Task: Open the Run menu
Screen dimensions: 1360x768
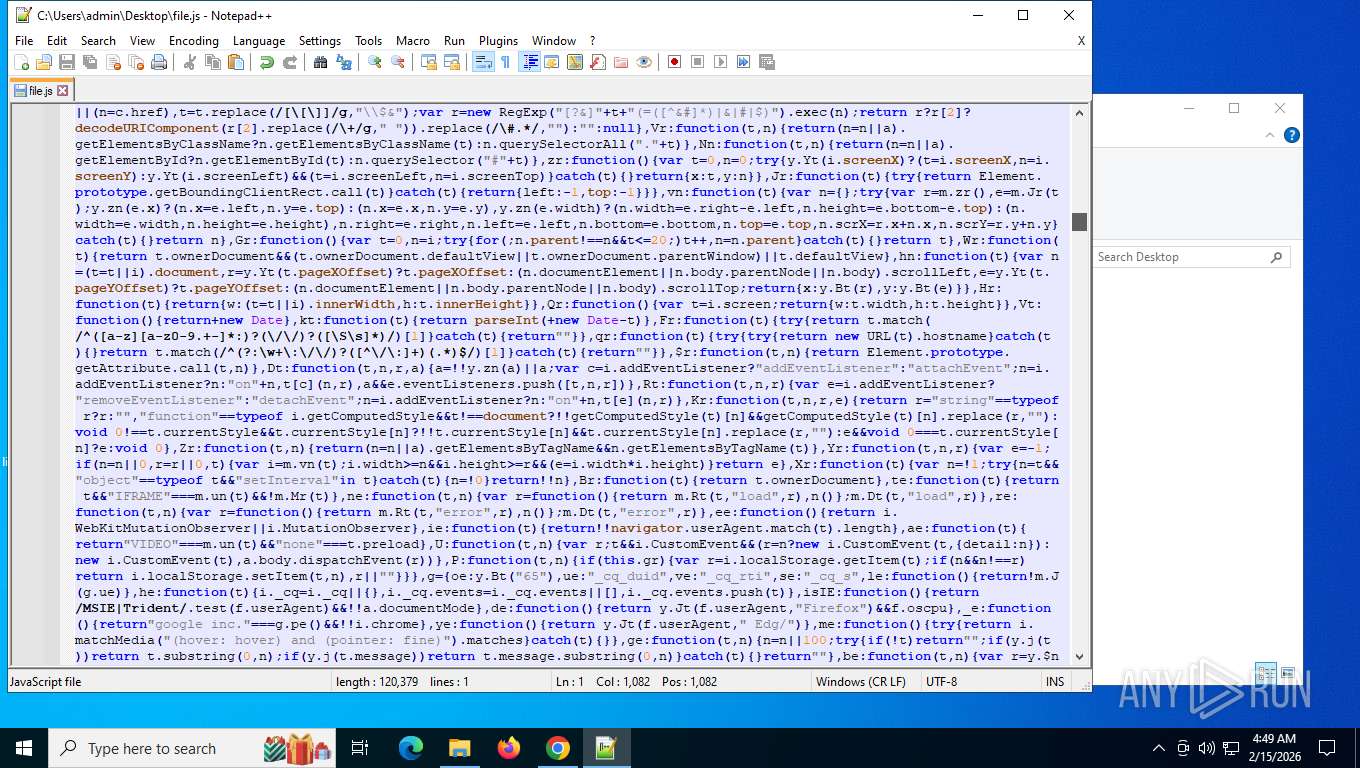Action: [454, 41]
